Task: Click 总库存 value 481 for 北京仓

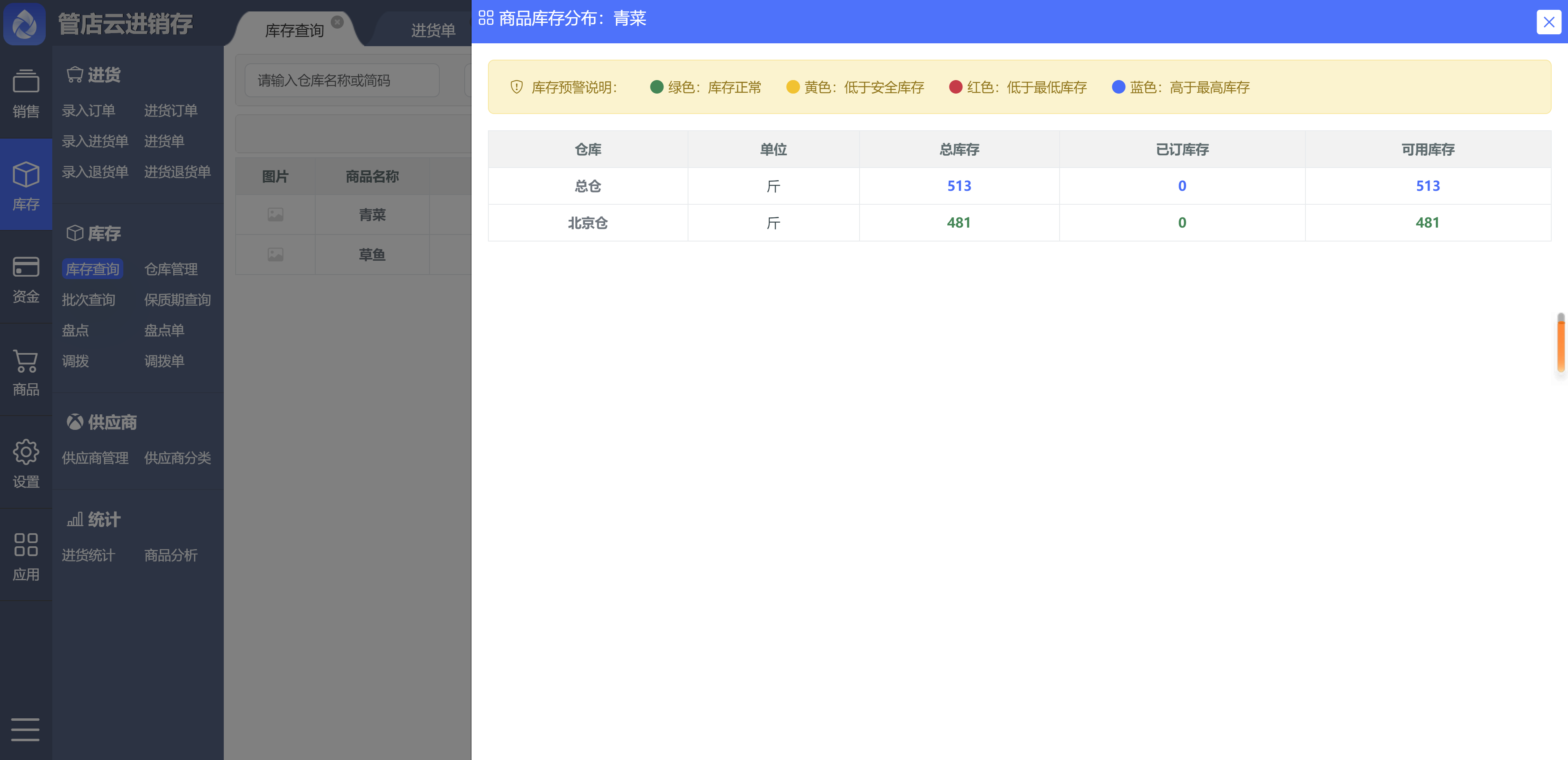Action: tap(959, 223)
